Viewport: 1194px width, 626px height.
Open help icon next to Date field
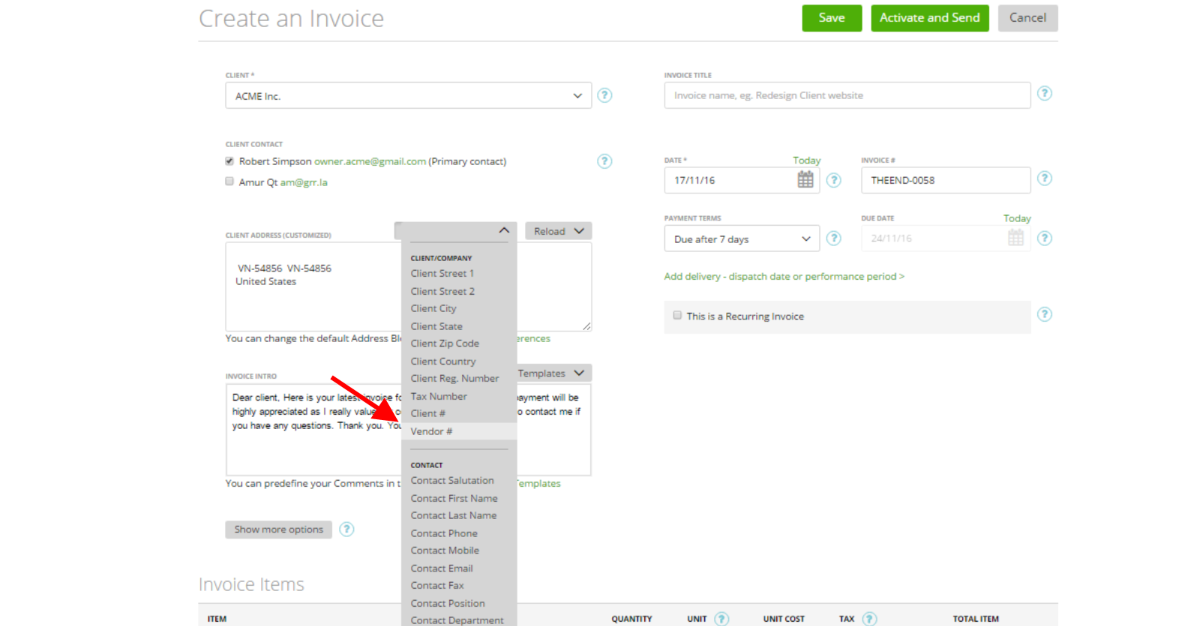[834, 180]
